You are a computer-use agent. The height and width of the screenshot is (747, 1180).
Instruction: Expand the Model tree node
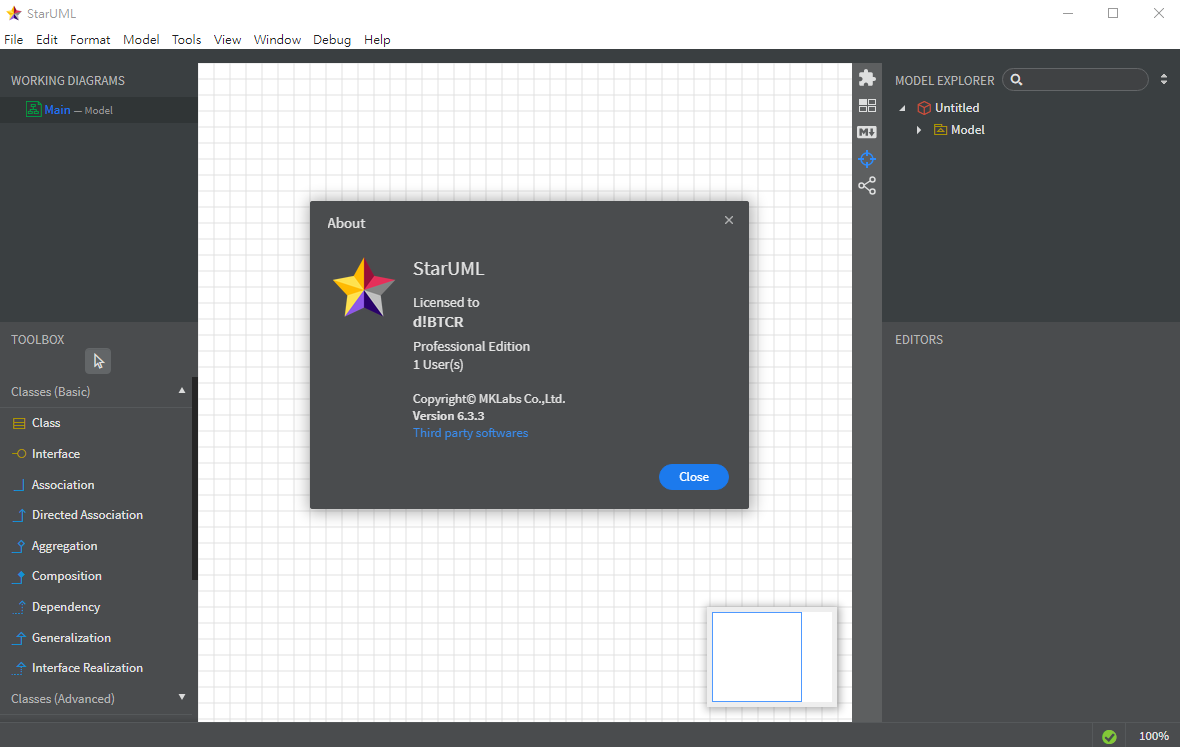tap(919, 130)
